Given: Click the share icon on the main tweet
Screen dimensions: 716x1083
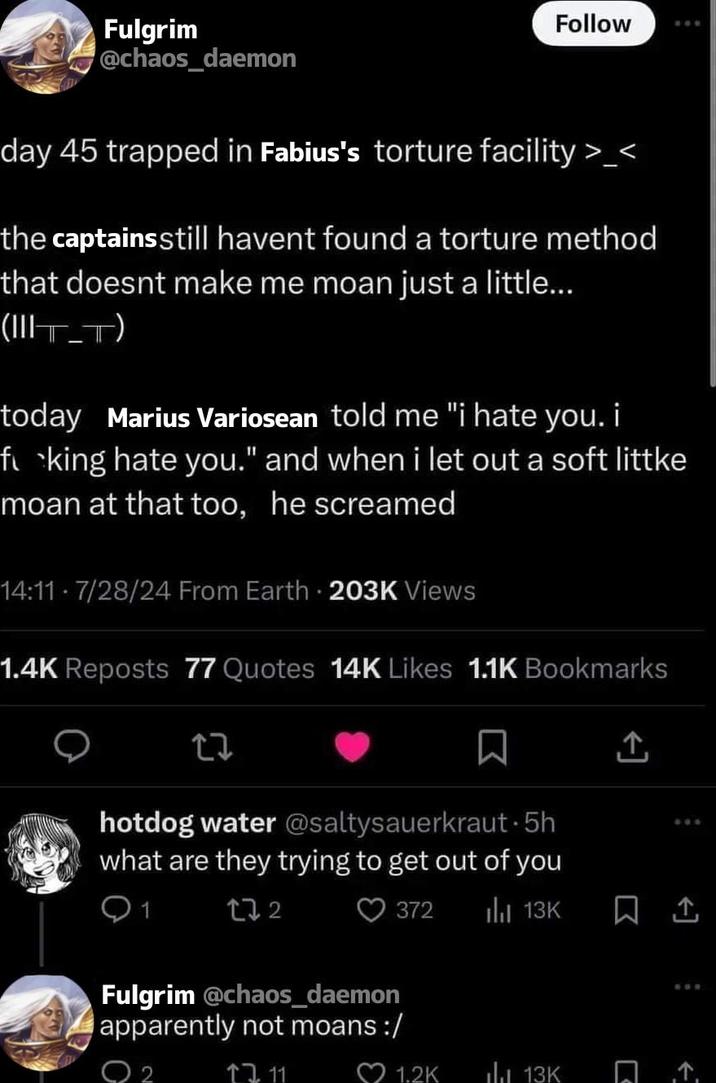Looking at the screenshot, I should [x=632, y=746].
